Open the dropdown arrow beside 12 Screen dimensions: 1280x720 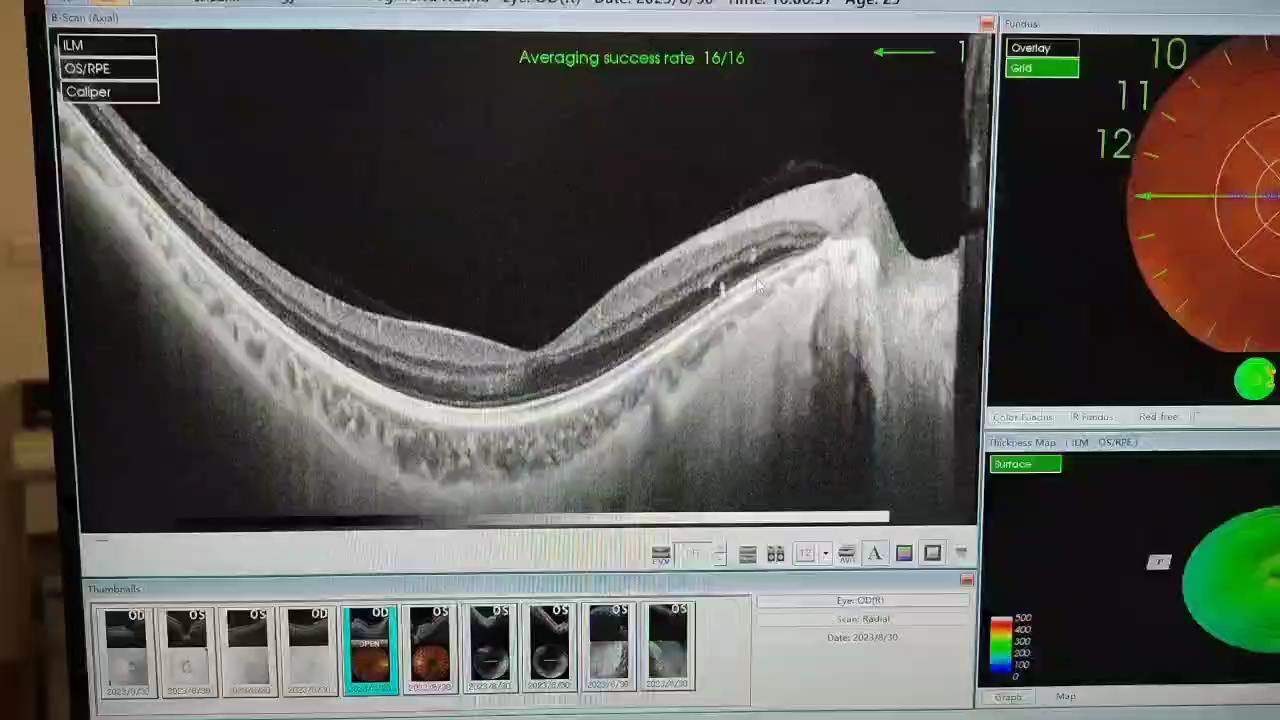point(825,554)
